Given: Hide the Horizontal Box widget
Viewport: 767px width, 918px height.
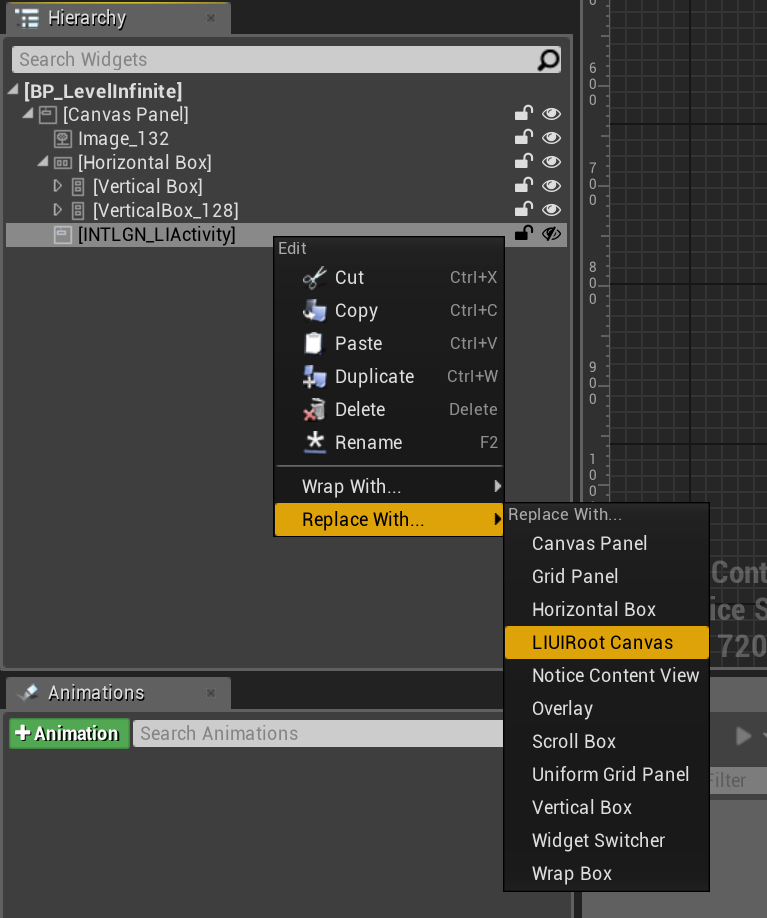Looking at the screenshot, I should pyautogui.click(x=551, y=162).
